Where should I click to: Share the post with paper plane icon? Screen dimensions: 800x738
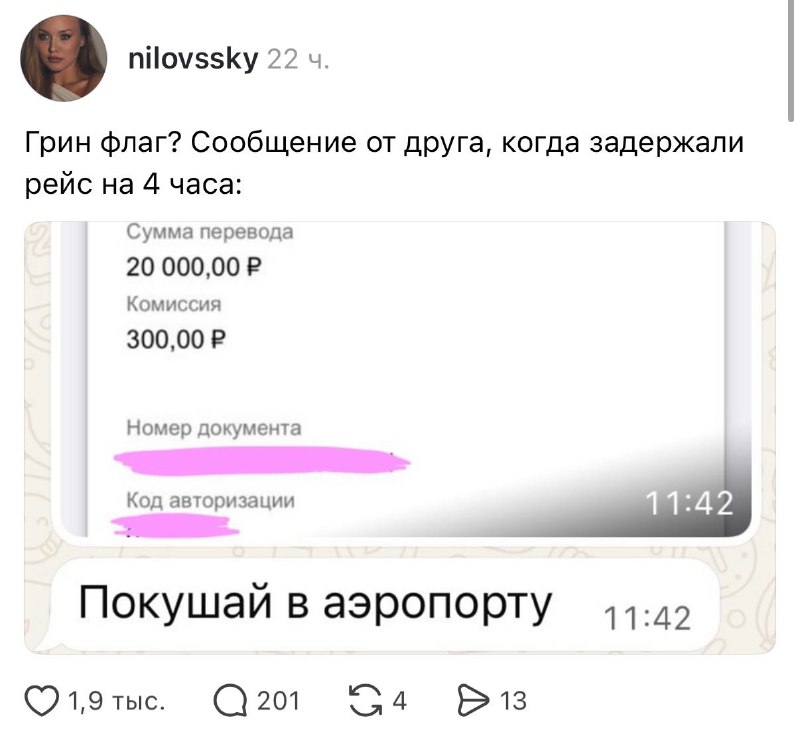click(x=472, y=701)
